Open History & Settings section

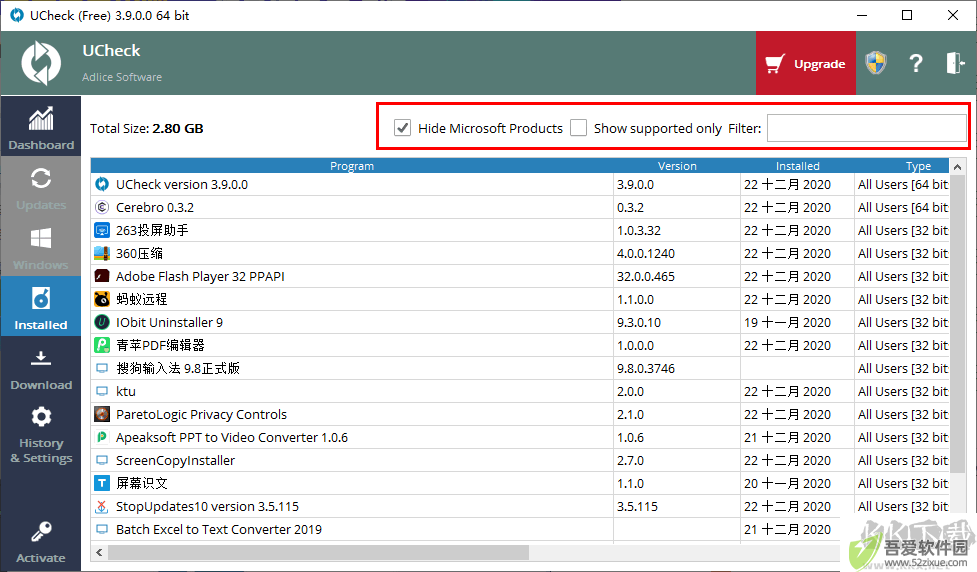pos(41,432)
